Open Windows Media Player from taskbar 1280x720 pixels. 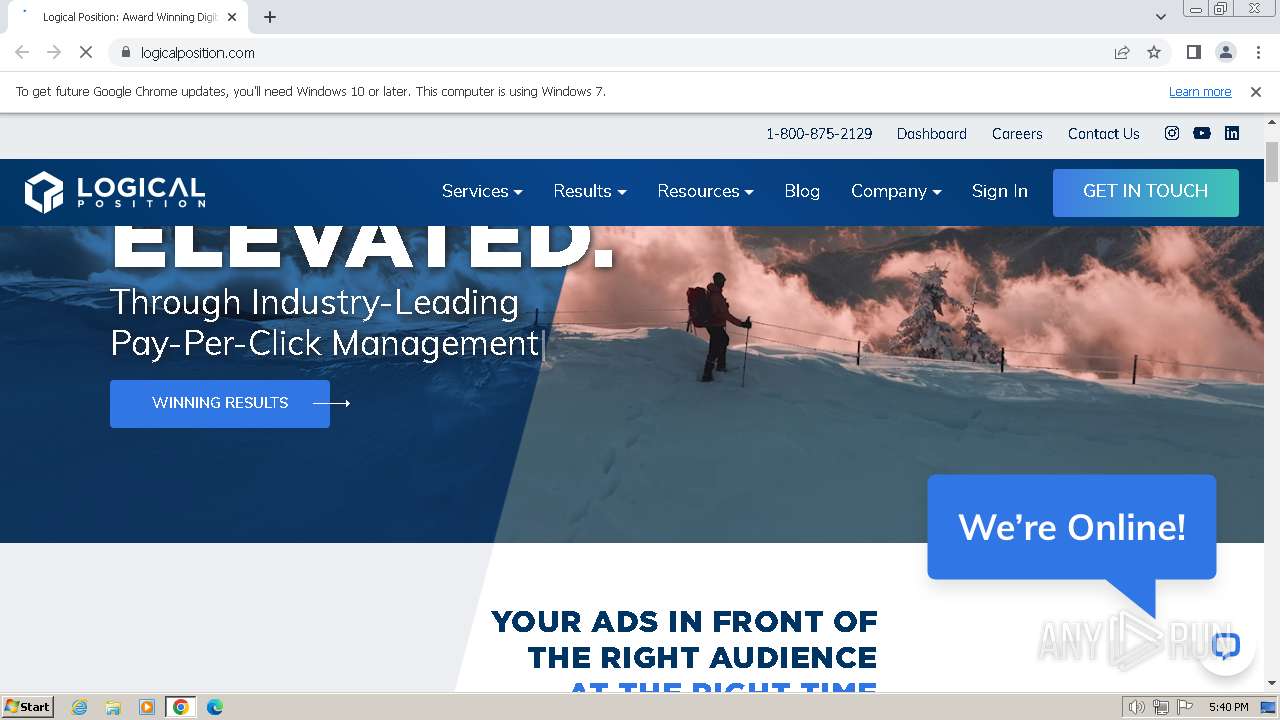pyautogui.click(x=147, y=707)
